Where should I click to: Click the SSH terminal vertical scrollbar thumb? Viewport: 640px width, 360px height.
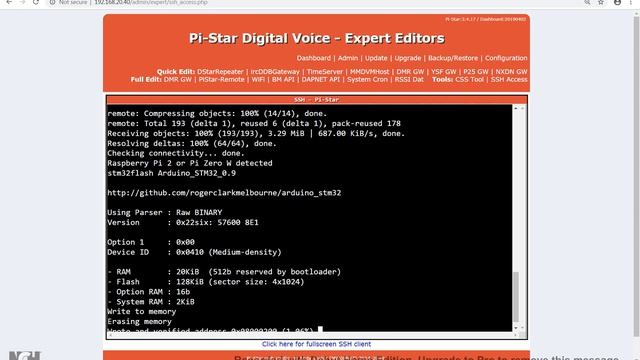coord(516,297)
